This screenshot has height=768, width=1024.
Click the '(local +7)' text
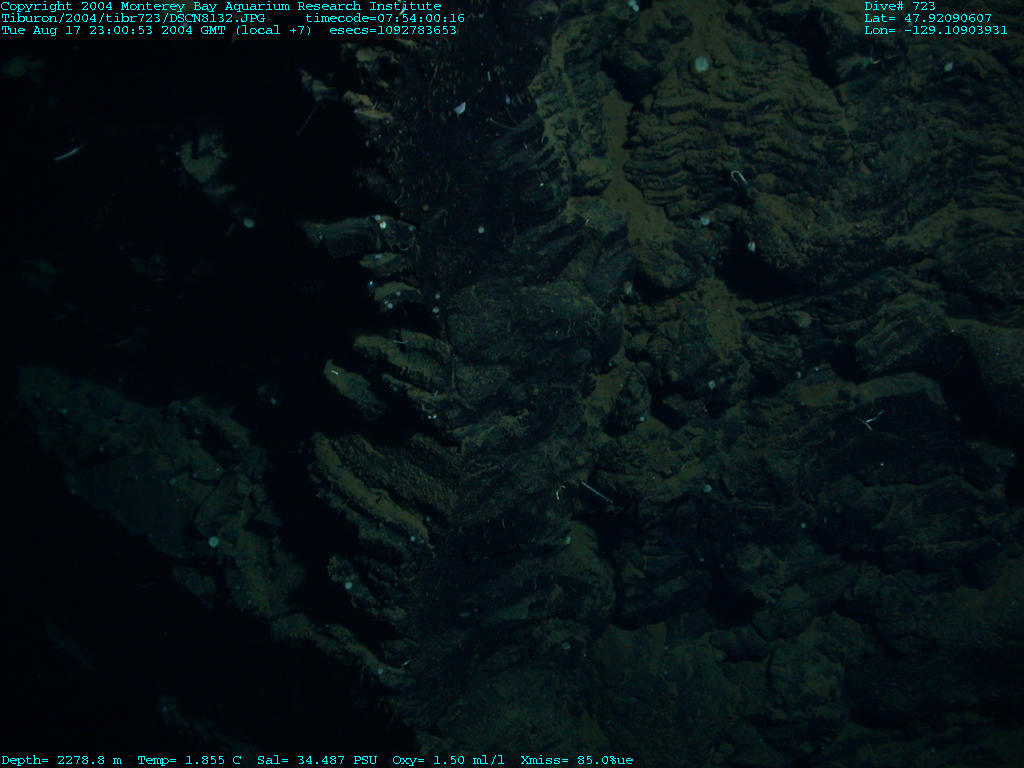pos(274,30)
